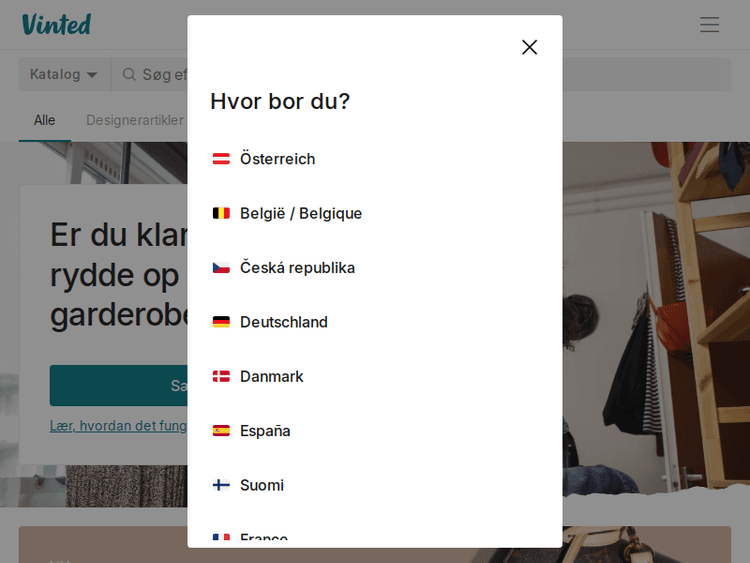
Task: Click the Vinted logo
Action: [x=56, y=24]
